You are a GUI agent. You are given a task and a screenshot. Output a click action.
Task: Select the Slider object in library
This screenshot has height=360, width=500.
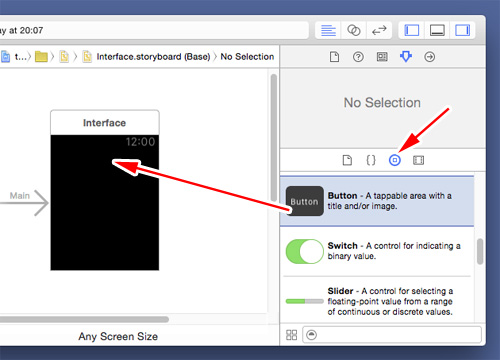pyautogui.click(x=377, y=300)
